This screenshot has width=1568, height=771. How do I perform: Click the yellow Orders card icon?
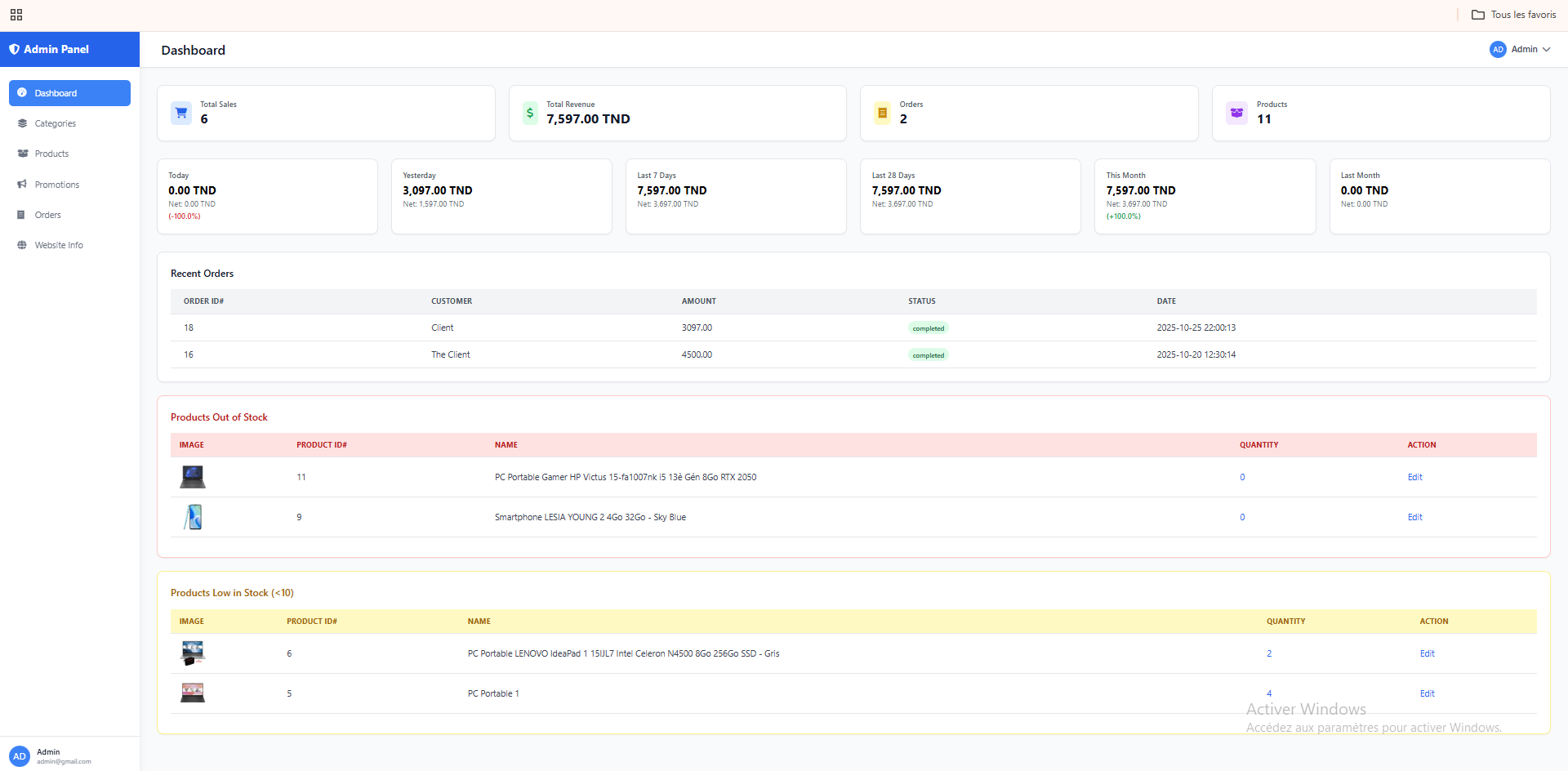click(x=882, y=113)
